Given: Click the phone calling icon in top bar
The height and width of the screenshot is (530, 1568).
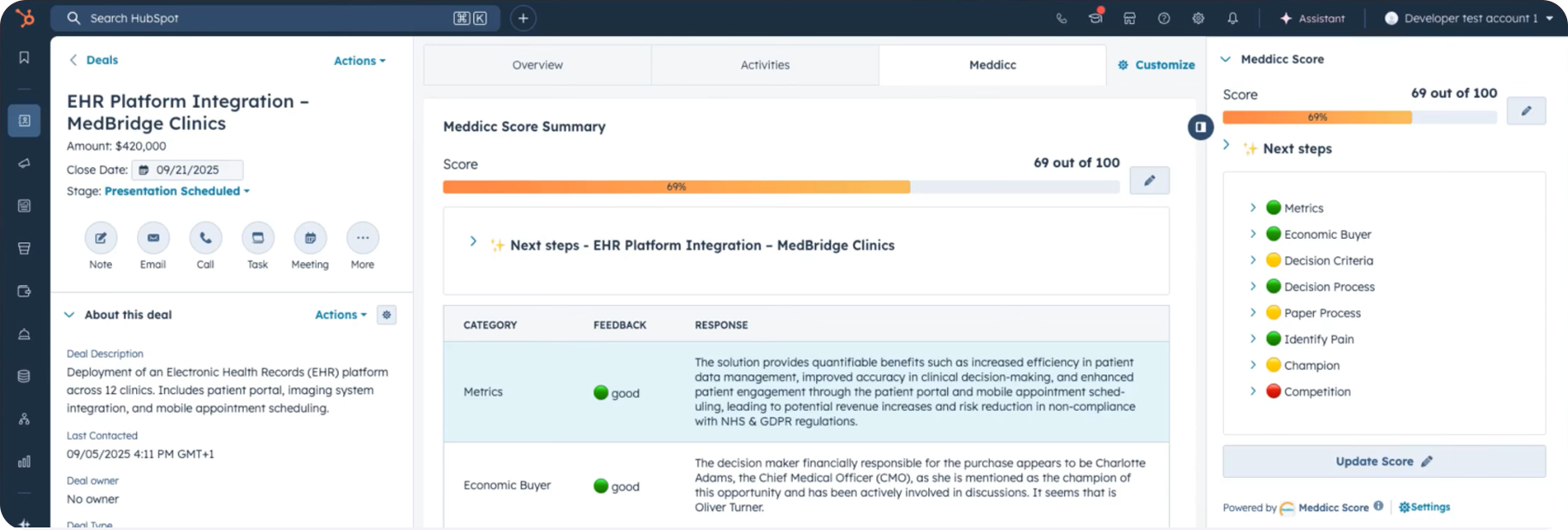Looking at the screenshot, I should click(x=1061, y=18).
